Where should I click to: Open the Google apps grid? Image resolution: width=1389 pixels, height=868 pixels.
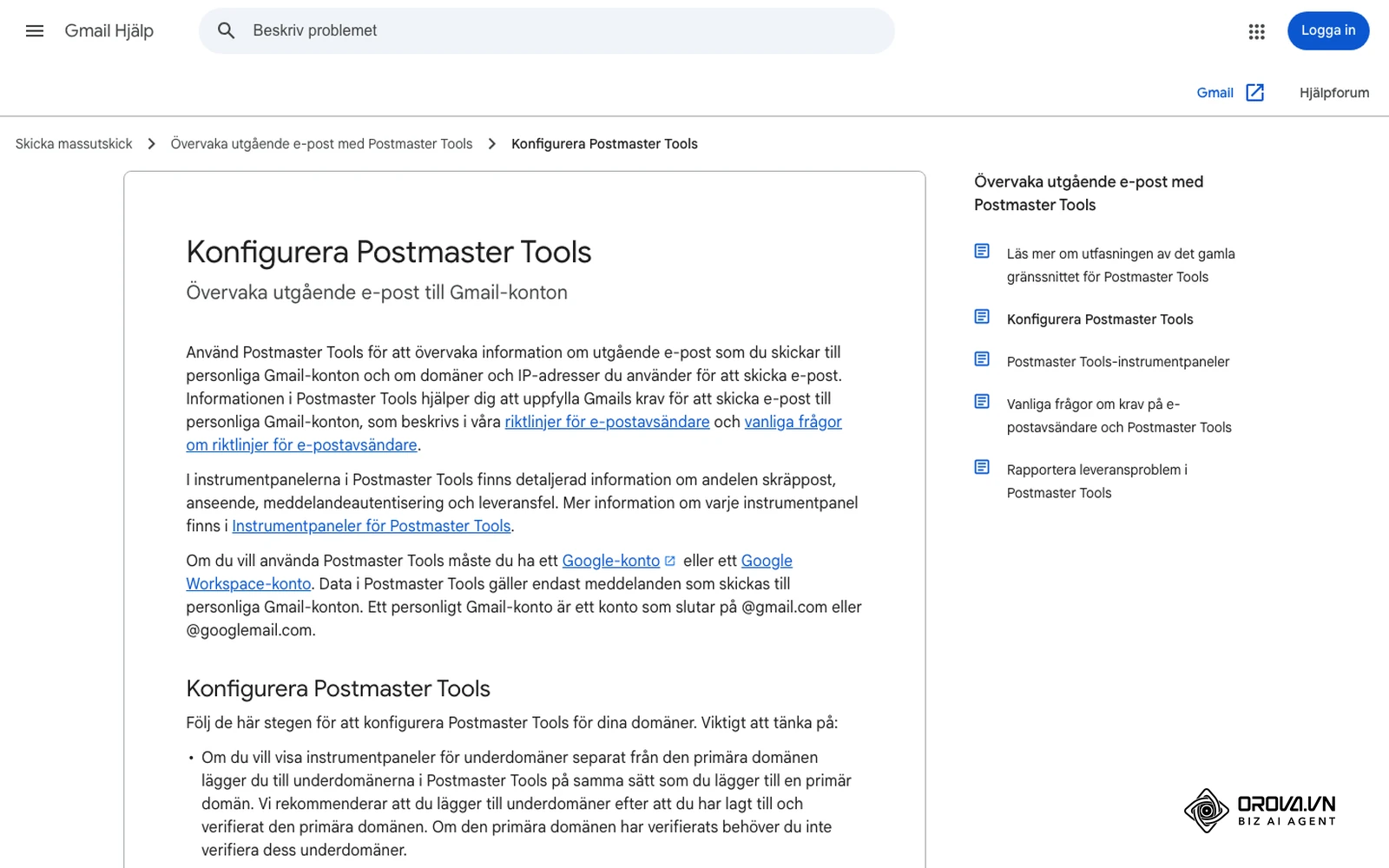[1256, 31]
